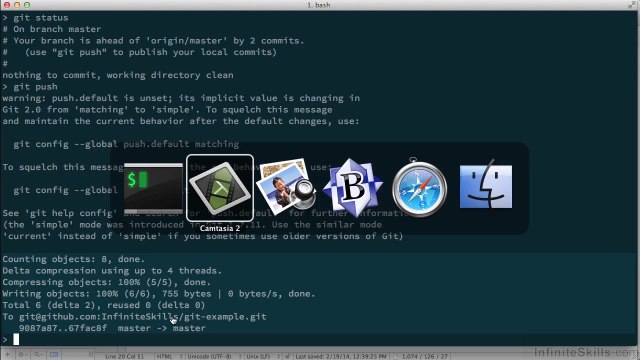Click the plus button in BBEdit status bar
The image size is (640, 360).
coord(8,355)
